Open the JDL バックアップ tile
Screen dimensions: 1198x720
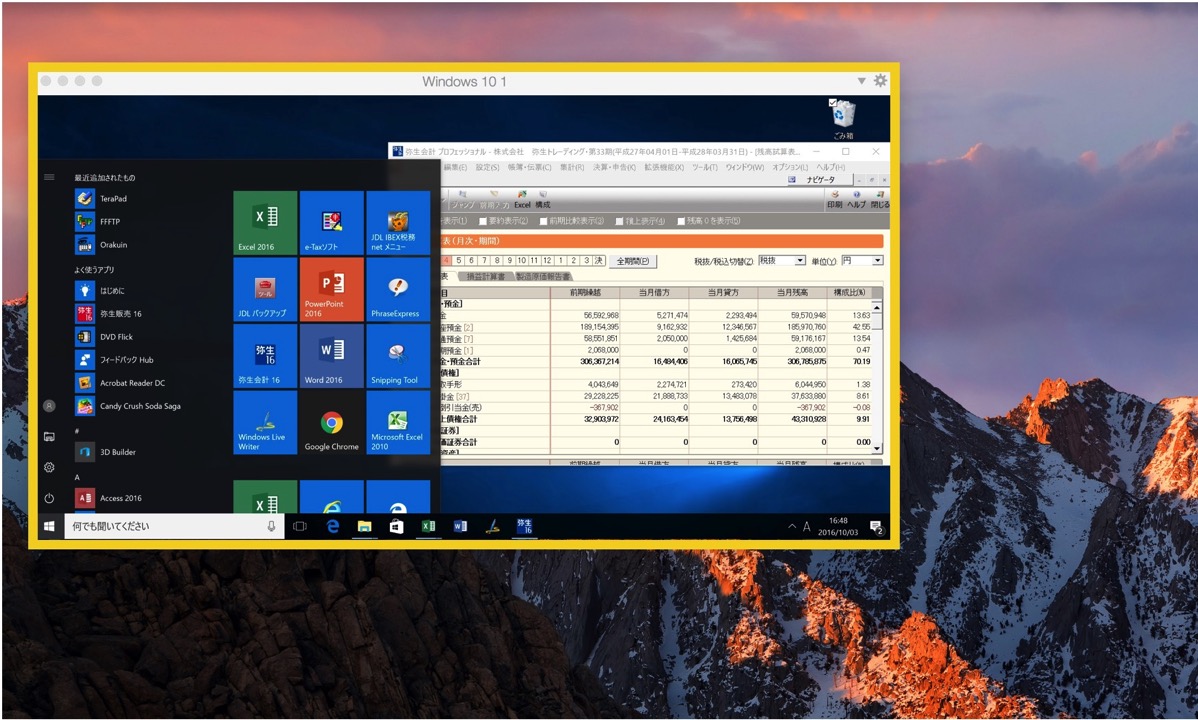[x=265, y=289]
